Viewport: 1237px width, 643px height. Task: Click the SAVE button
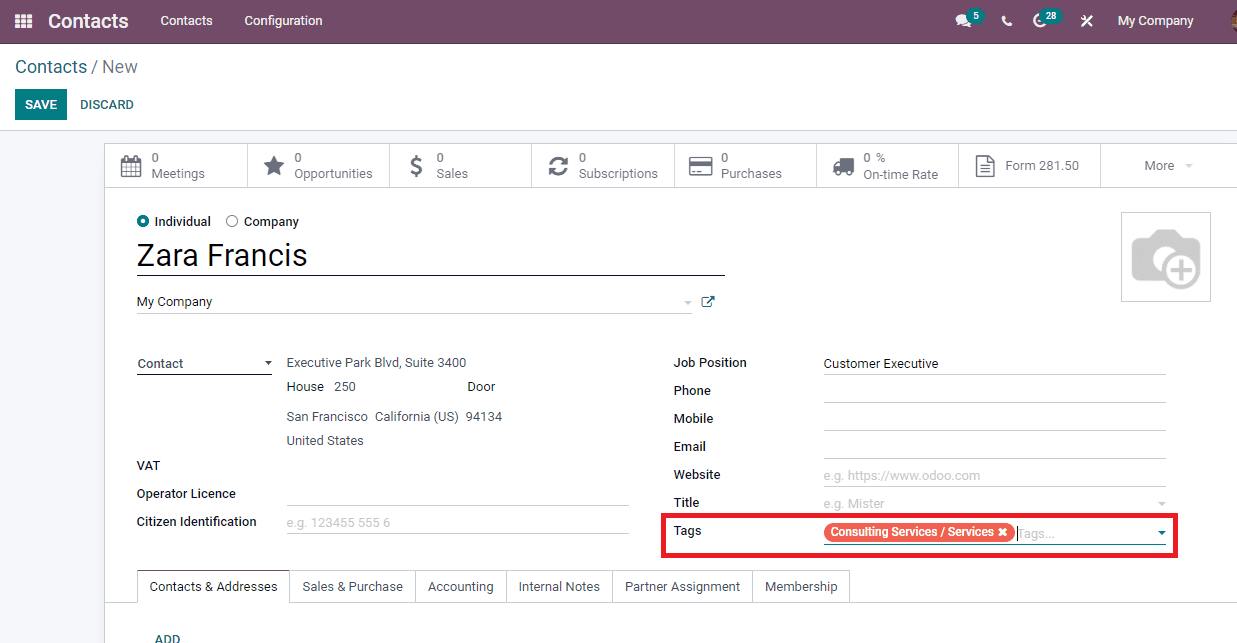[41, 105]
